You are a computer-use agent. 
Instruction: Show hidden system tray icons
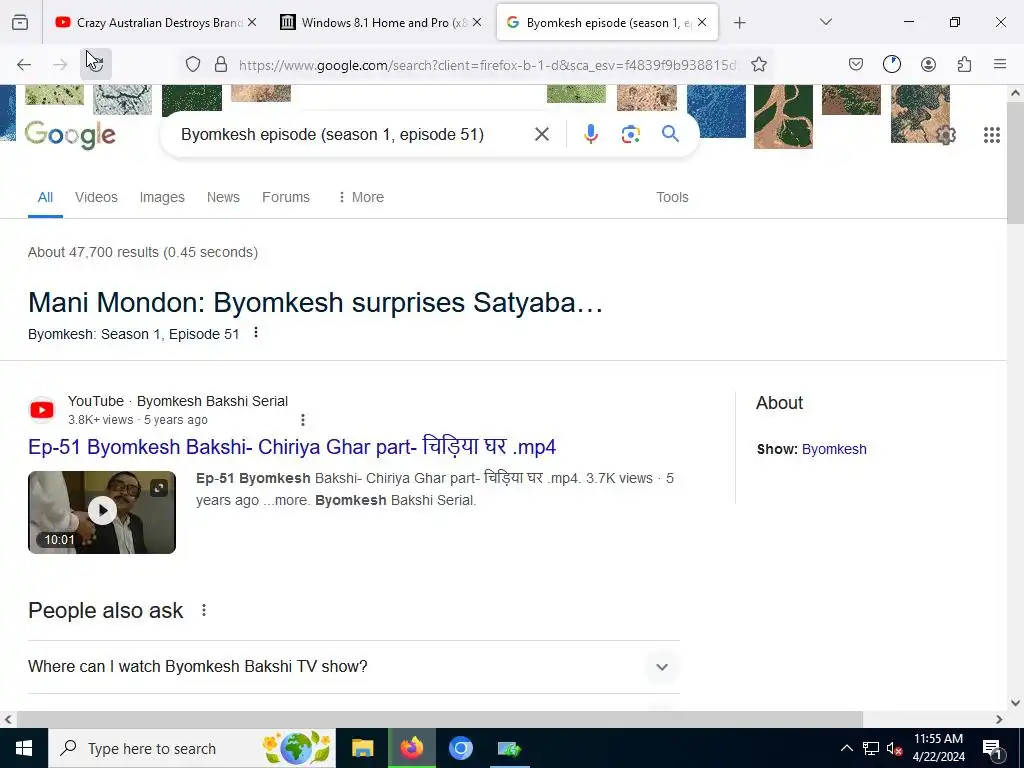pos(846,749)
